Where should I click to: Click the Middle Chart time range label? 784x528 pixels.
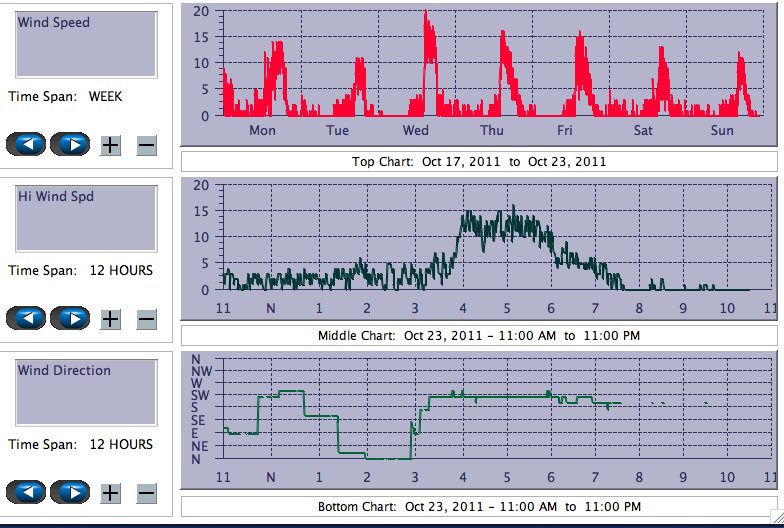pos(479,335)
